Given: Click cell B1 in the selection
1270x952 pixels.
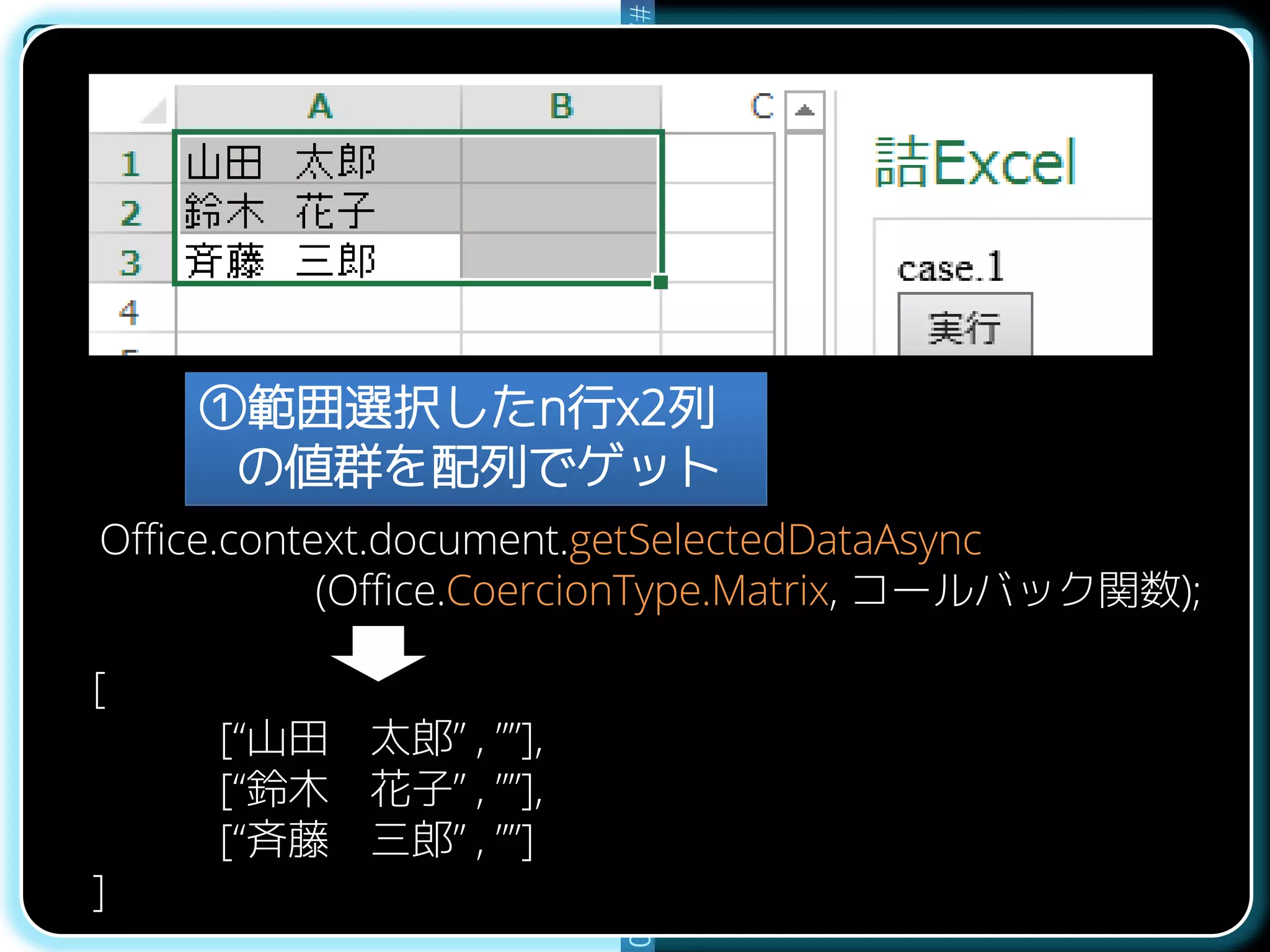Looking at the screenshot, I should point(560,160).
